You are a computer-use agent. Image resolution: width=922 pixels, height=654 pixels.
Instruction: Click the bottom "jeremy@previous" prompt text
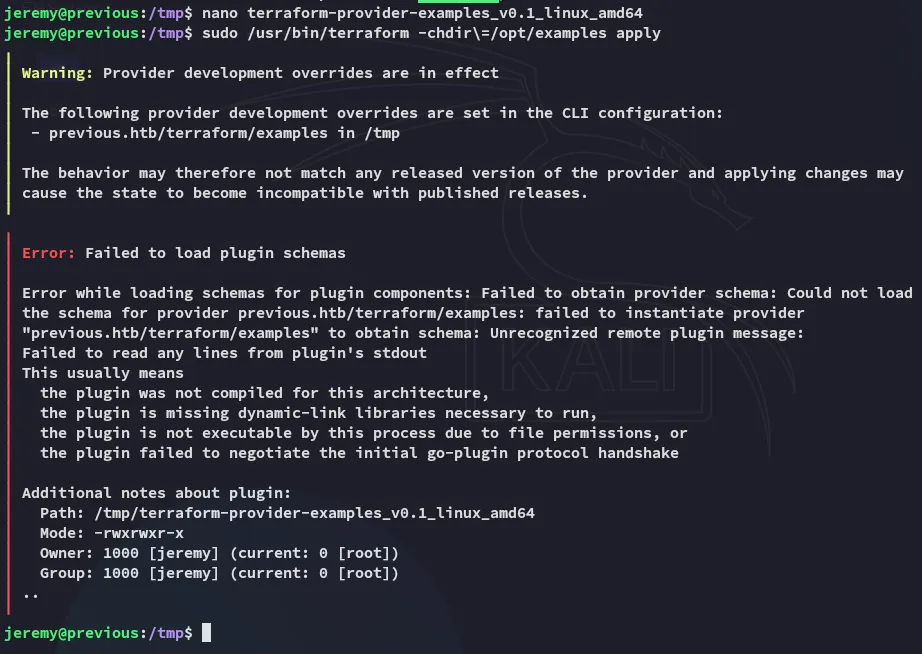tap(71, 633)
